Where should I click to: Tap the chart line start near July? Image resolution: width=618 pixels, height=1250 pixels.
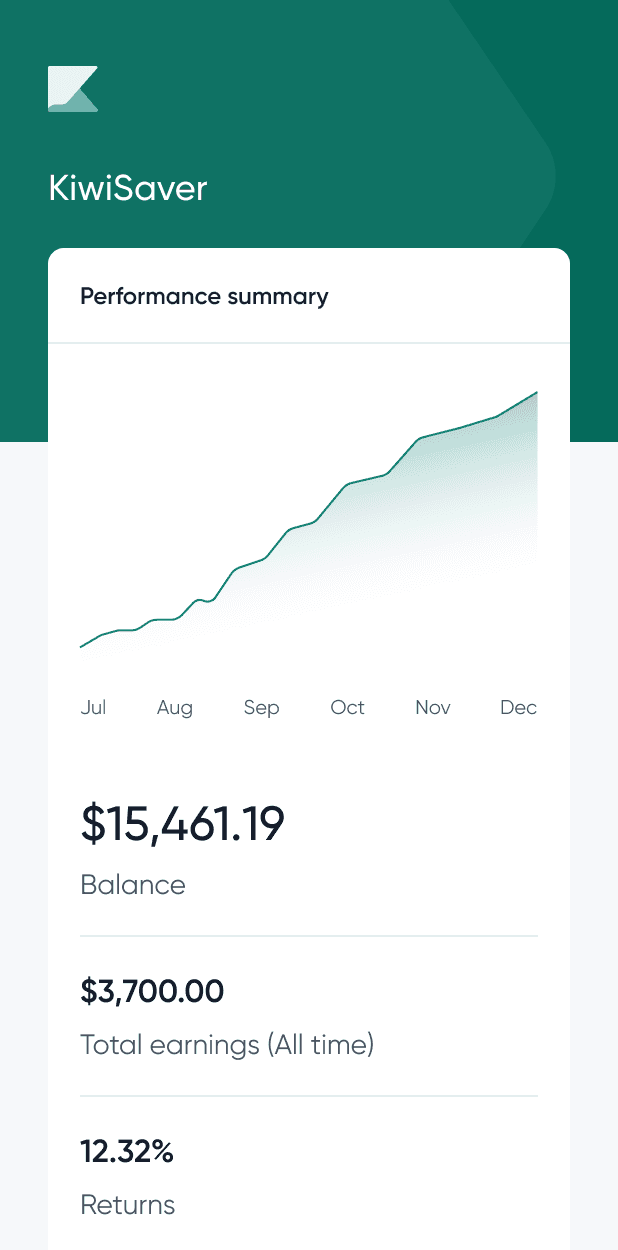83,646
